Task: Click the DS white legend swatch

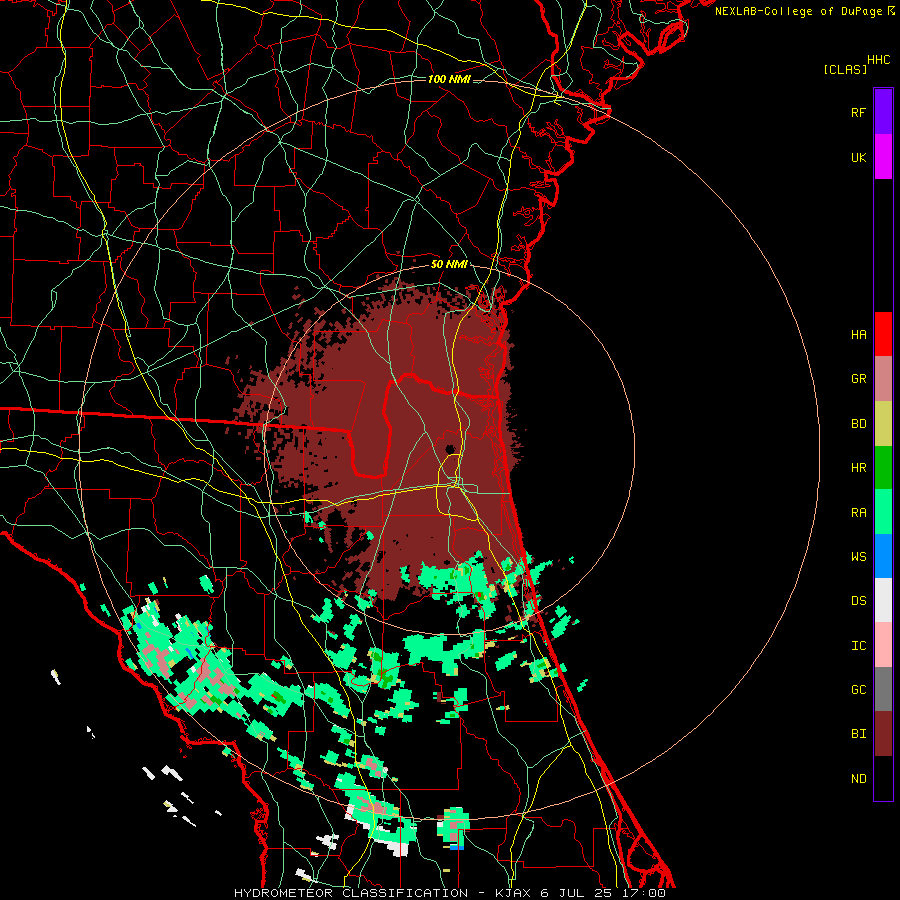Action: 883,600
